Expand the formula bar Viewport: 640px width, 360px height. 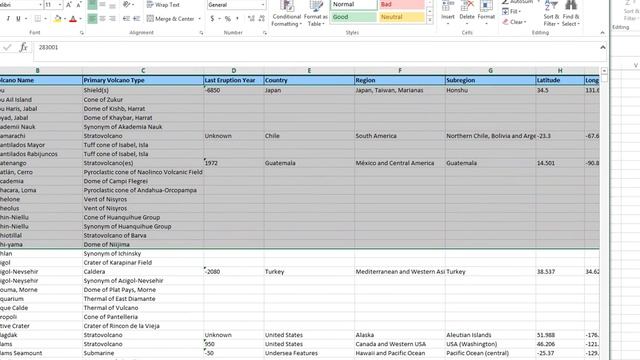[x=602, y=47]
